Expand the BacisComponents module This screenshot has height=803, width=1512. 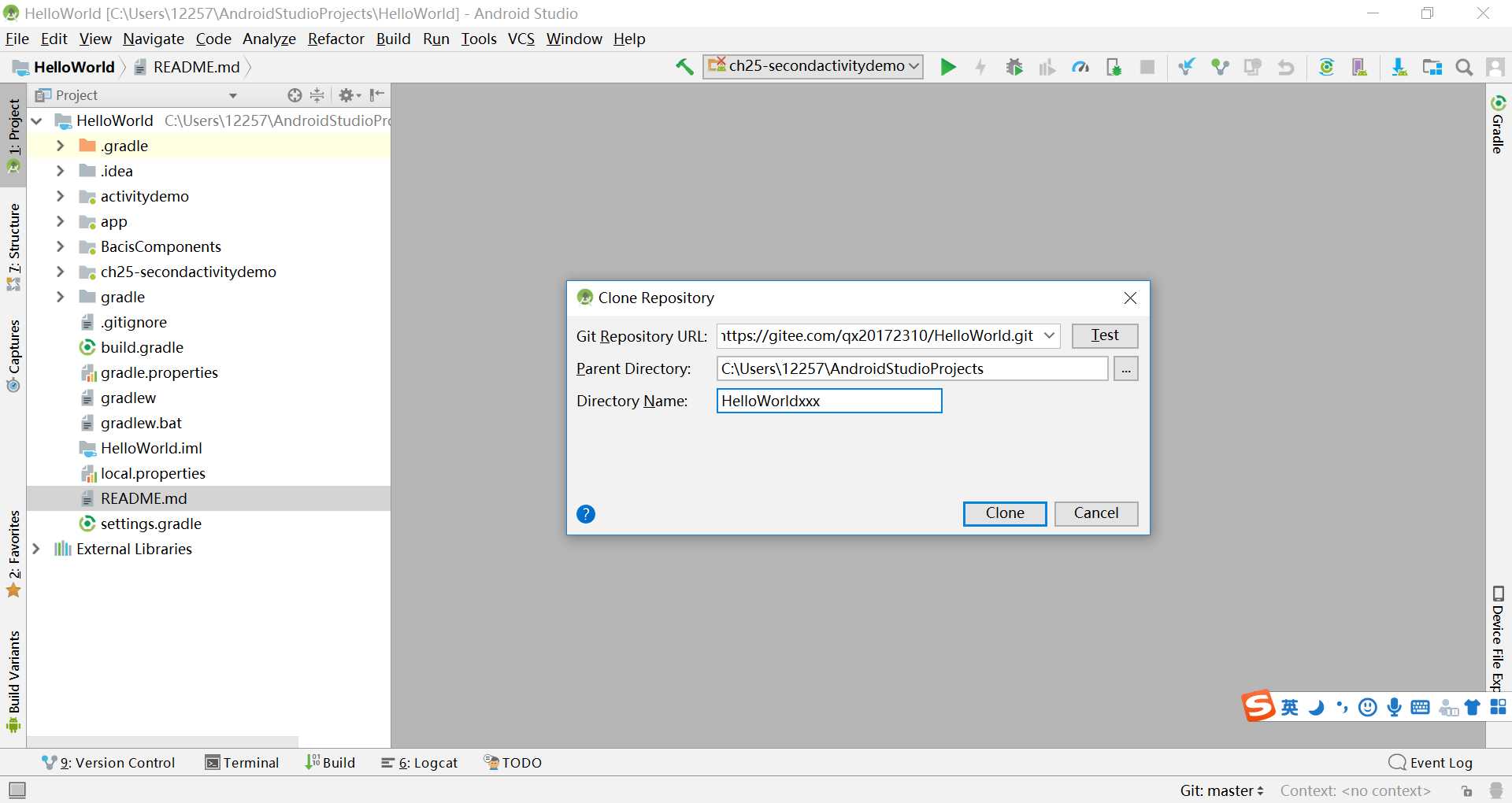[60, 246]
